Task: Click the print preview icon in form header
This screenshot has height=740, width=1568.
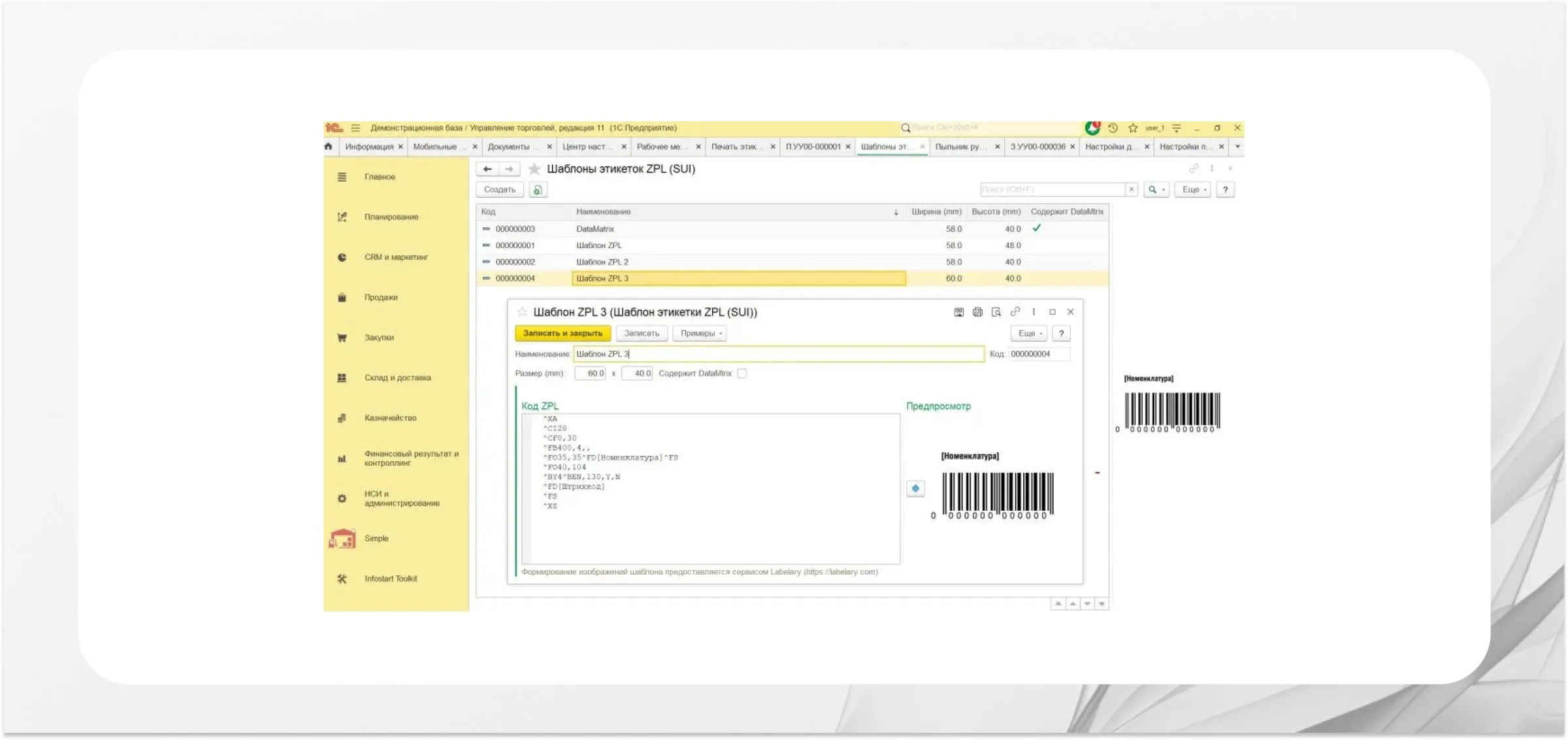Action: [x=996, y=312]
